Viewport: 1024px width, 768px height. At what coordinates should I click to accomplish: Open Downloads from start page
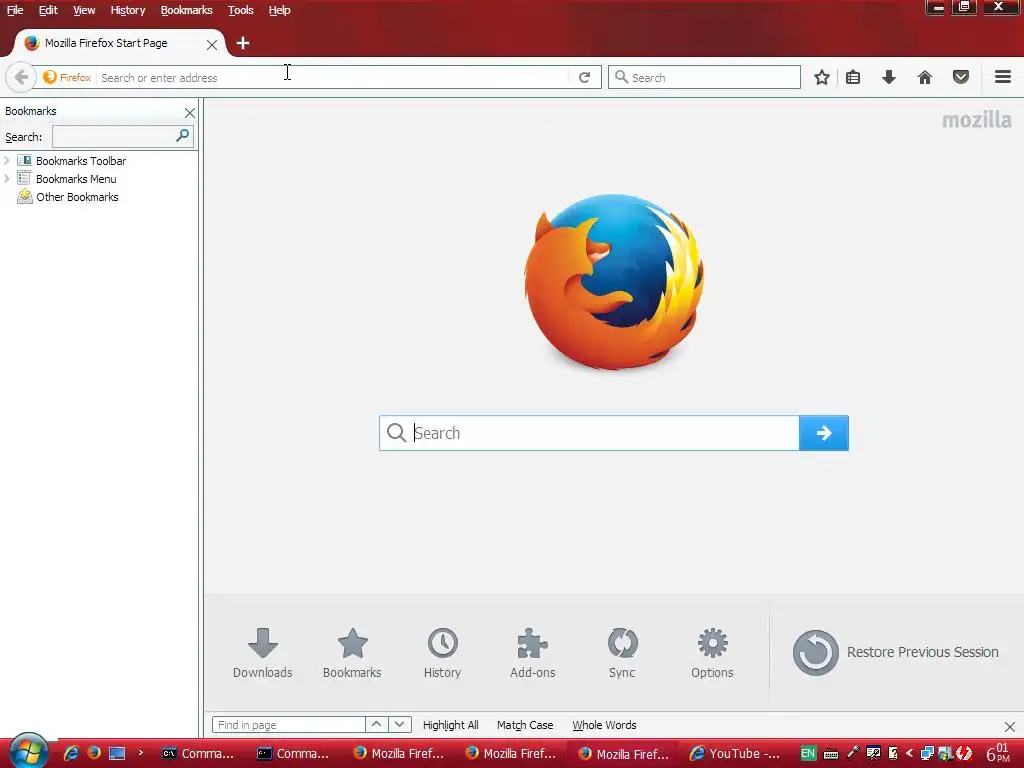[x=263, y=653]
